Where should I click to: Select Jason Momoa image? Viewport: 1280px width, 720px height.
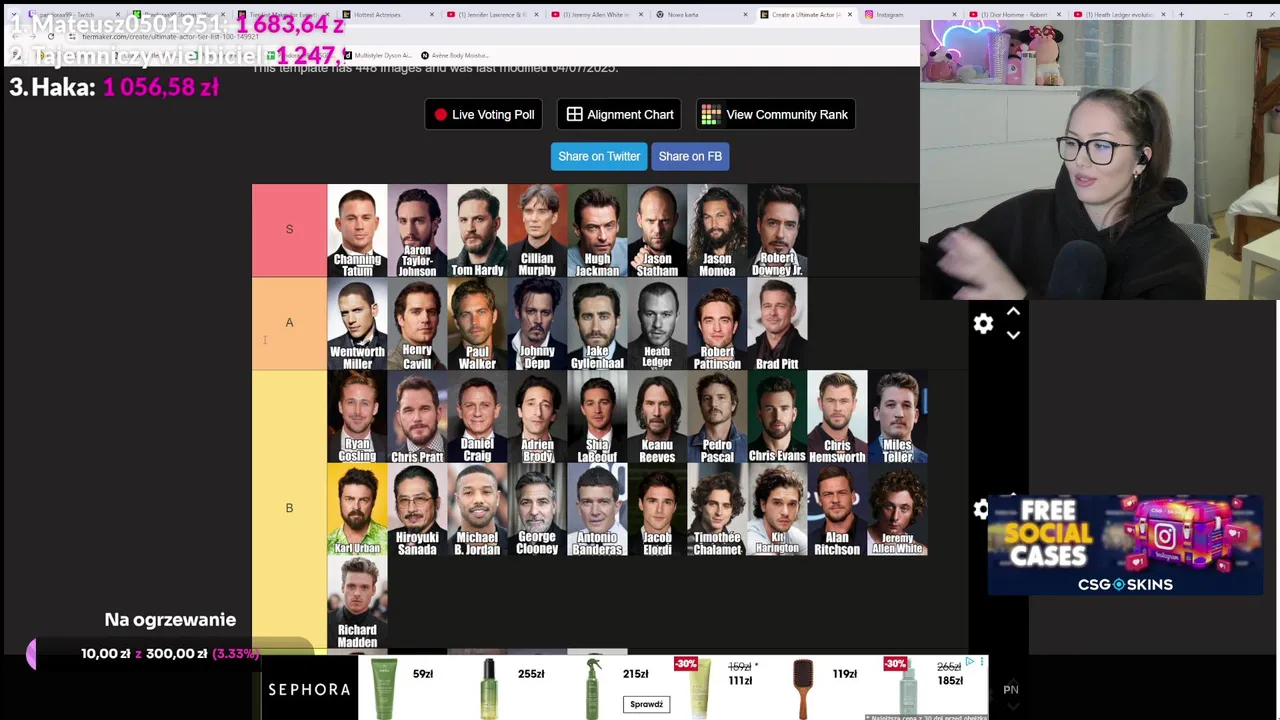[x=717, y=230]
